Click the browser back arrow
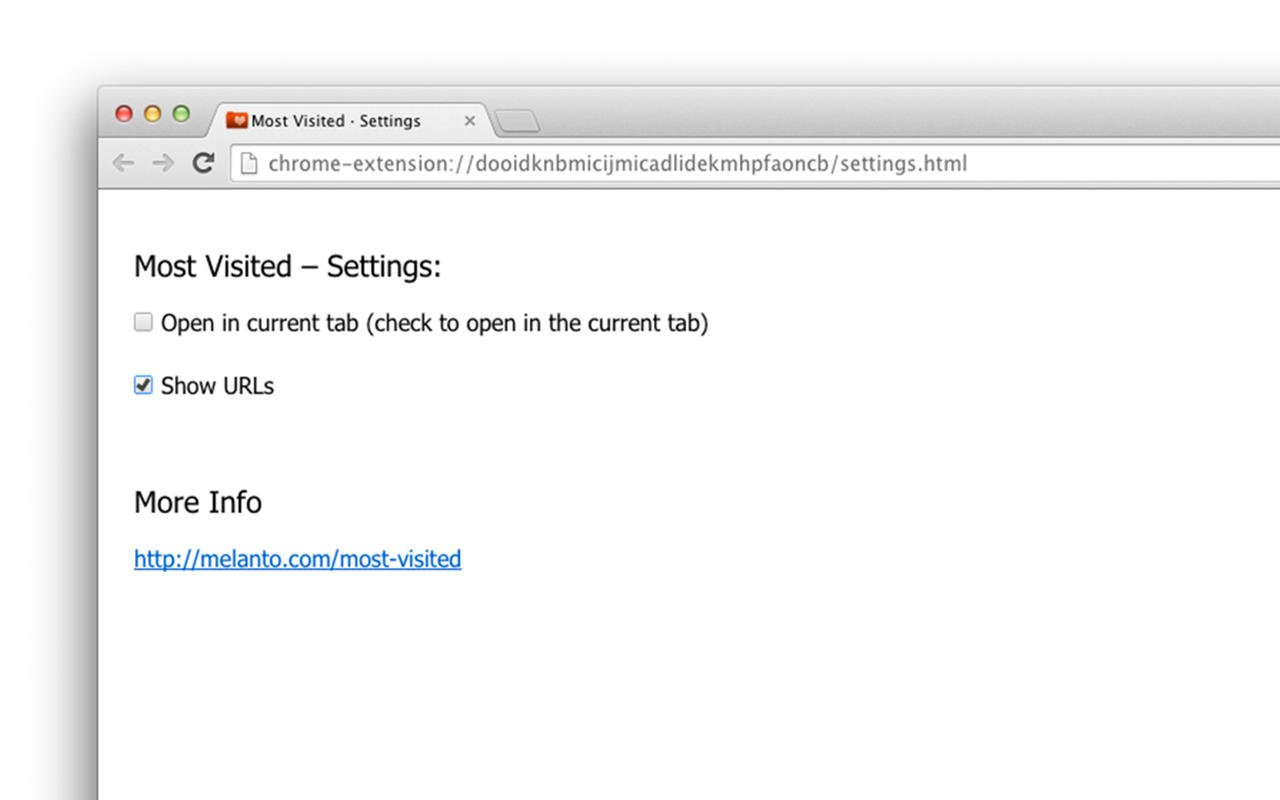1280x800 pixels. pyautogui.click(x=123, y=163)
